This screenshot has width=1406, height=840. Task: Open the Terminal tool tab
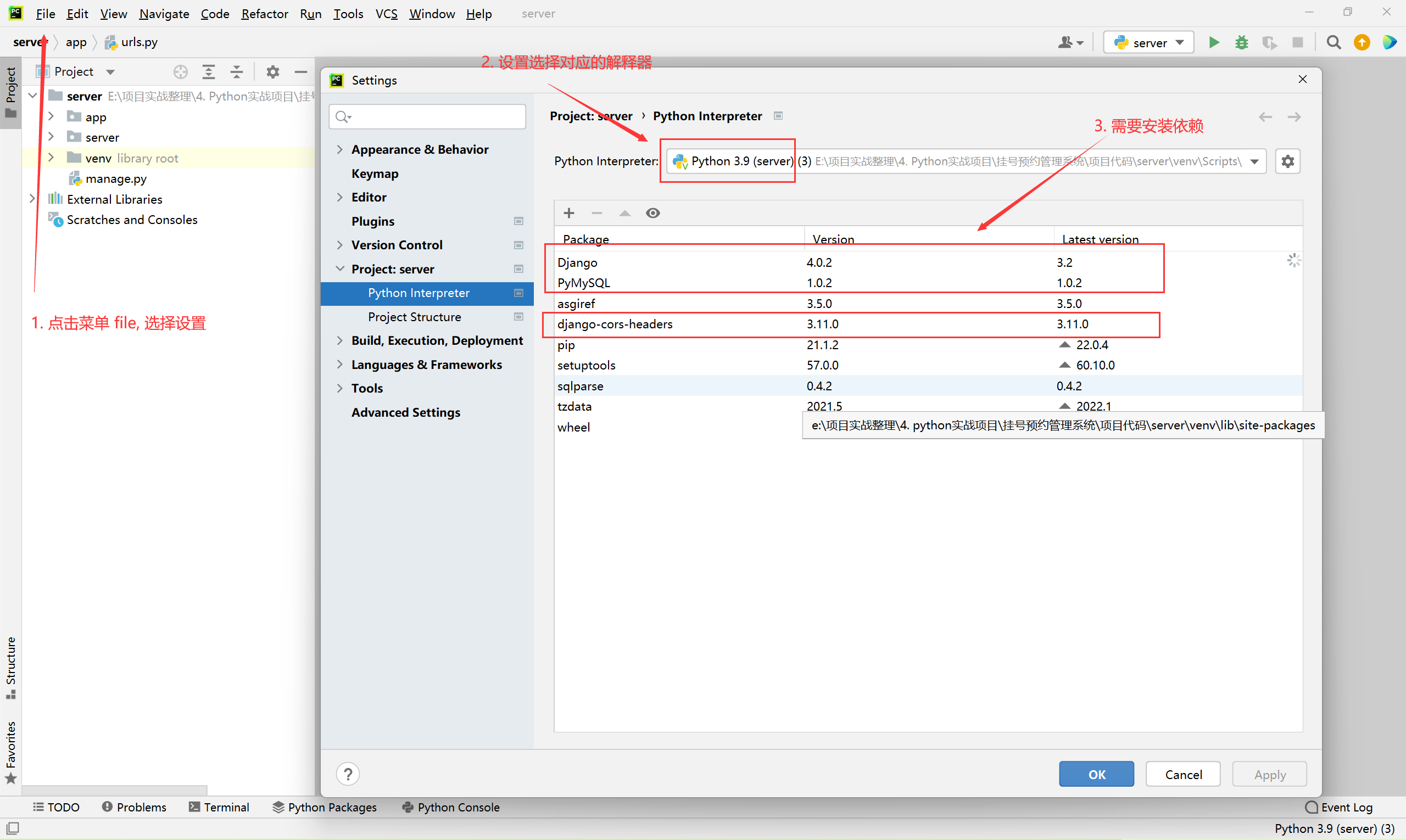point(219,807)
